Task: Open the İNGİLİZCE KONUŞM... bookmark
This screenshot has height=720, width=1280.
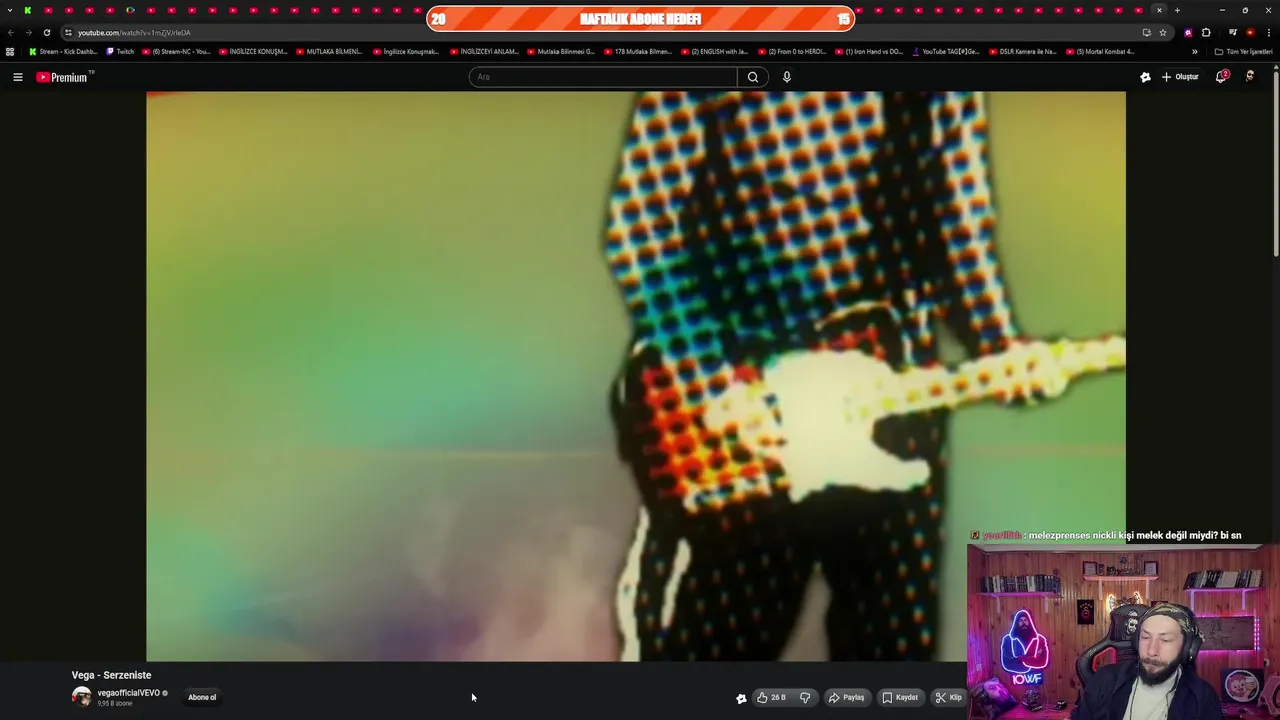Action: point(253,51)
